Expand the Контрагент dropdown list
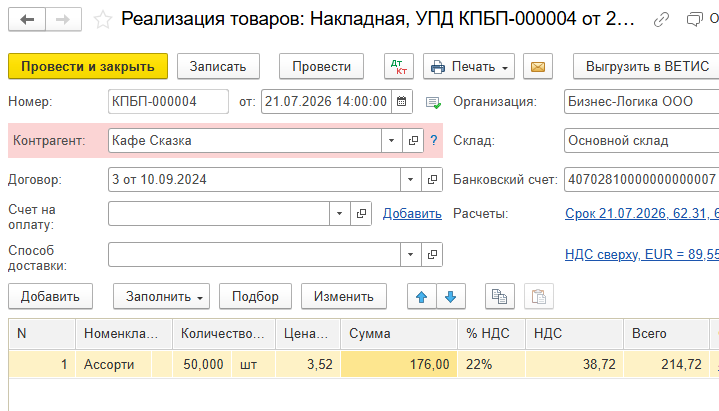This screenshot has width=719, height=411. coord(392,140)
